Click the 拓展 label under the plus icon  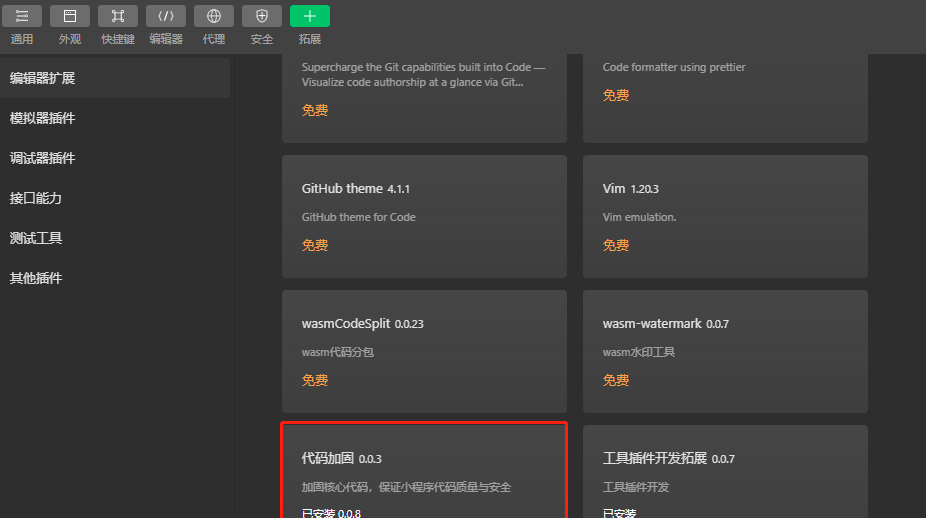(309, 39)
